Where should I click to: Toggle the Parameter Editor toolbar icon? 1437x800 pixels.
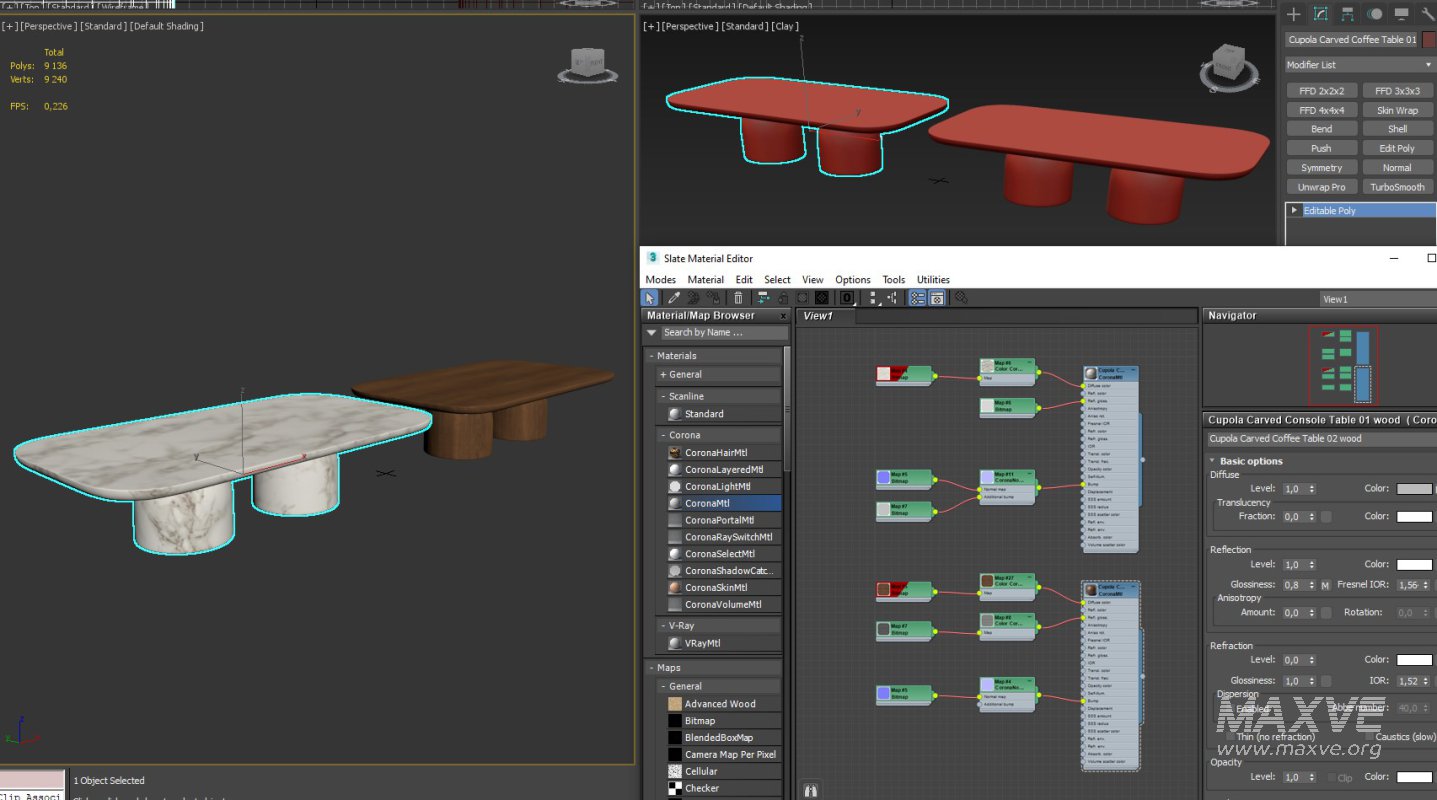[937, 298]
